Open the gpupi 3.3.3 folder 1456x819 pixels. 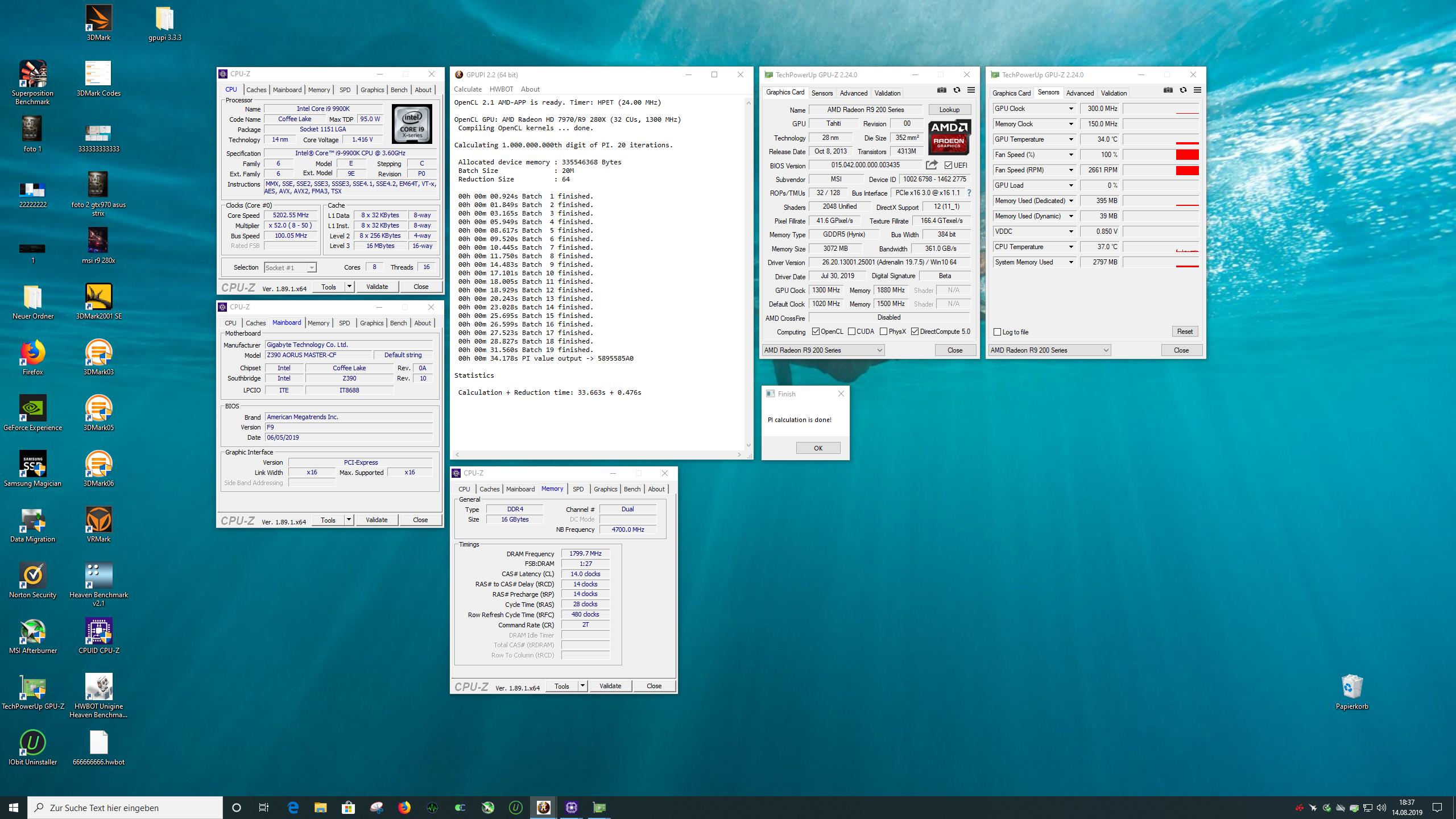164,23
